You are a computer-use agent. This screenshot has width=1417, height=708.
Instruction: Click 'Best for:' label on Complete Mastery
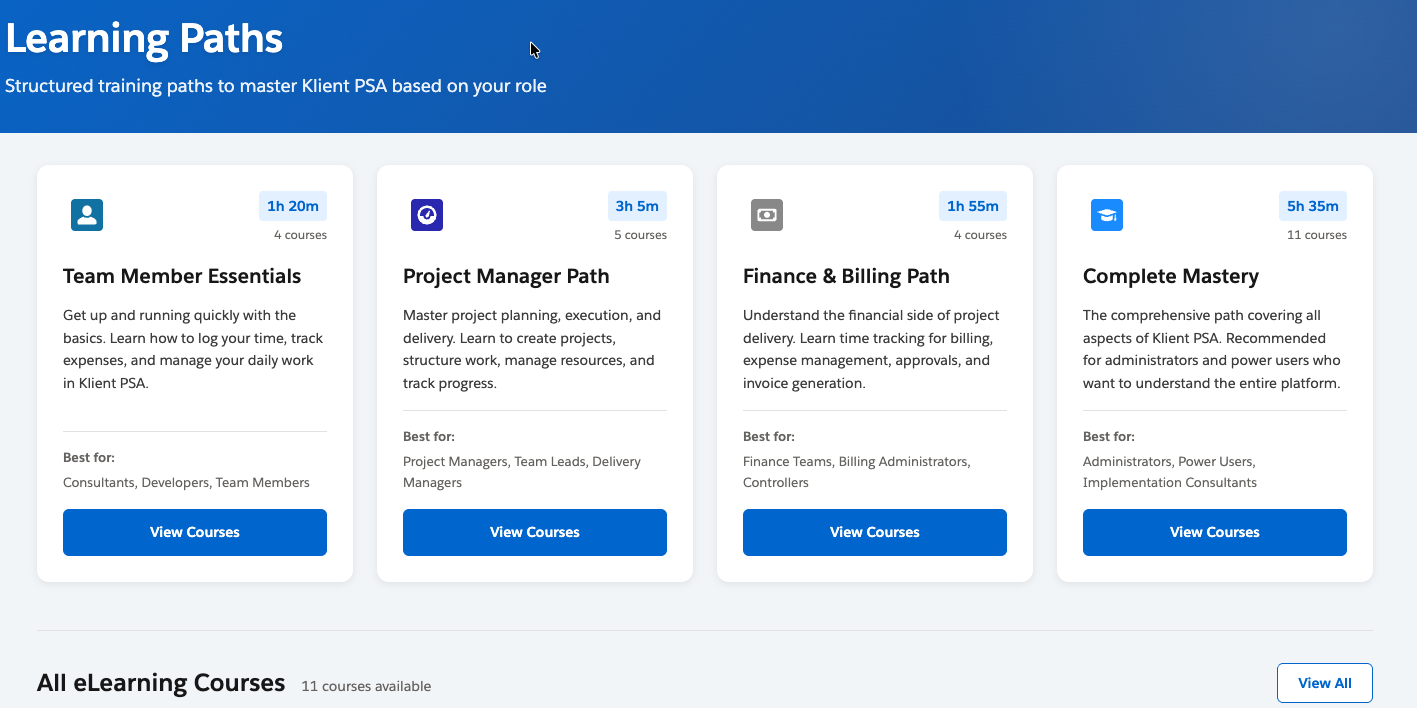tap(1109, 437)
